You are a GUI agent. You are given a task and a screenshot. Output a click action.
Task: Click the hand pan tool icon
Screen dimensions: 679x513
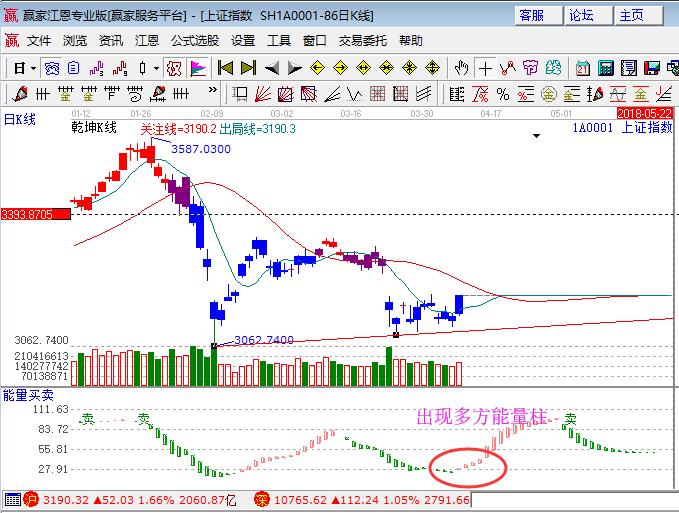click(x=461, y=68)
